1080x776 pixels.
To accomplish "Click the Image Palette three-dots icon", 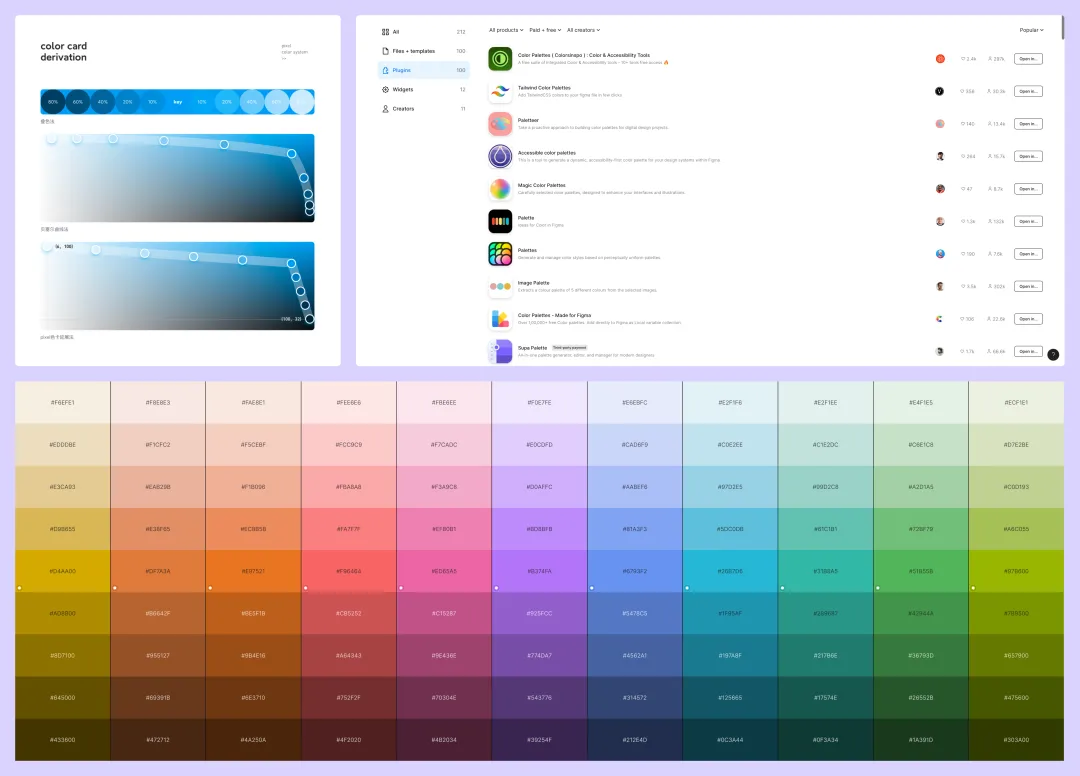I will [500, 287].
